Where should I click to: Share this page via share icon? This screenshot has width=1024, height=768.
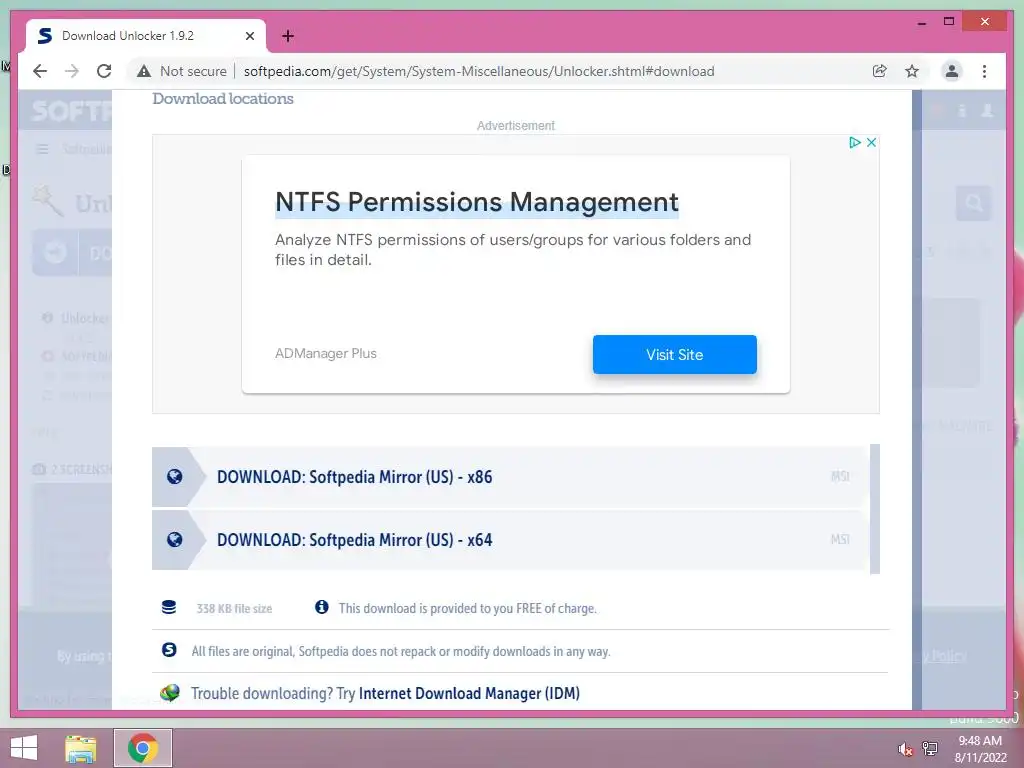(x=880, y=71)
